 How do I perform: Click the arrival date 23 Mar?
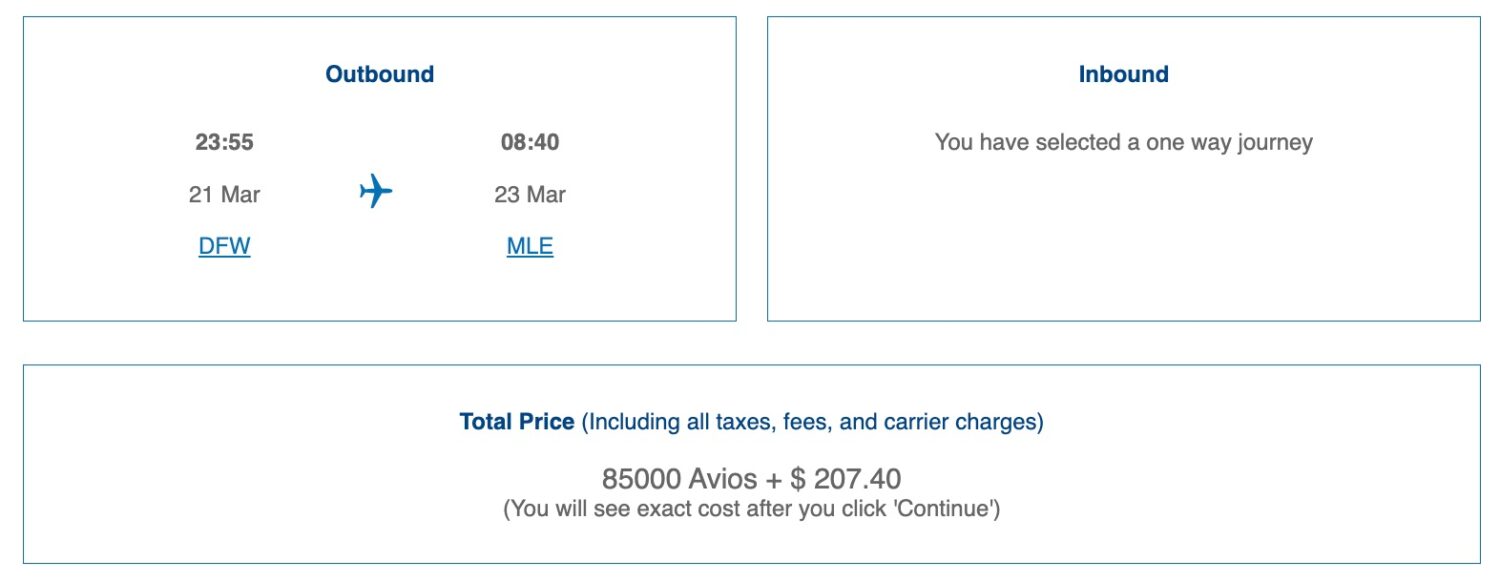[x=529, y=194]
